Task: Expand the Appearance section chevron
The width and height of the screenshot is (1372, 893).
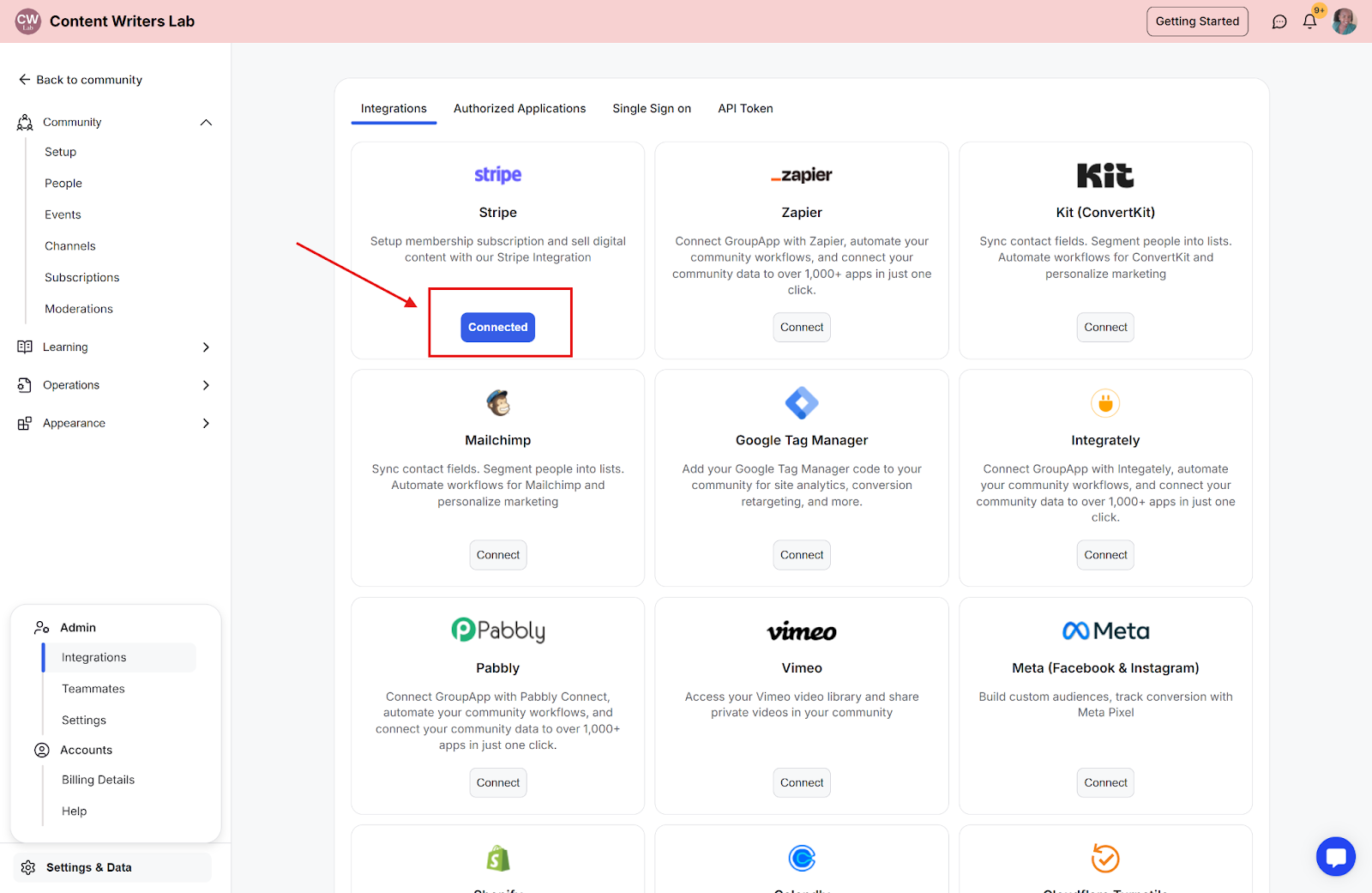Action: [x=206, y=423]
